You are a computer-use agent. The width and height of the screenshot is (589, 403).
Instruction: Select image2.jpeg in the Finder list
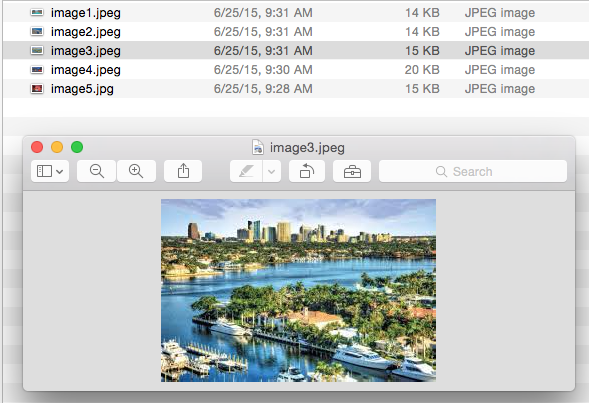(296, 32)
